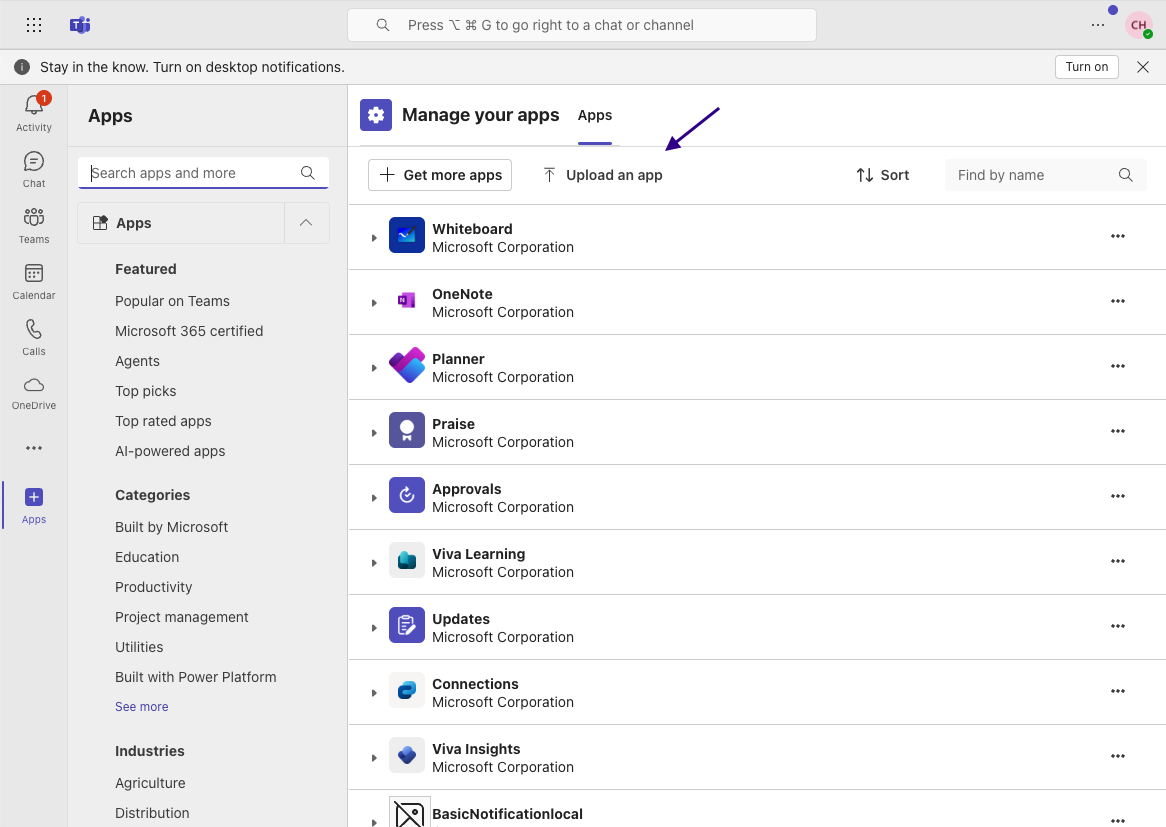Open more options for Praise
Viewport: 1166px width, 827px height.
pos(1118,431)
